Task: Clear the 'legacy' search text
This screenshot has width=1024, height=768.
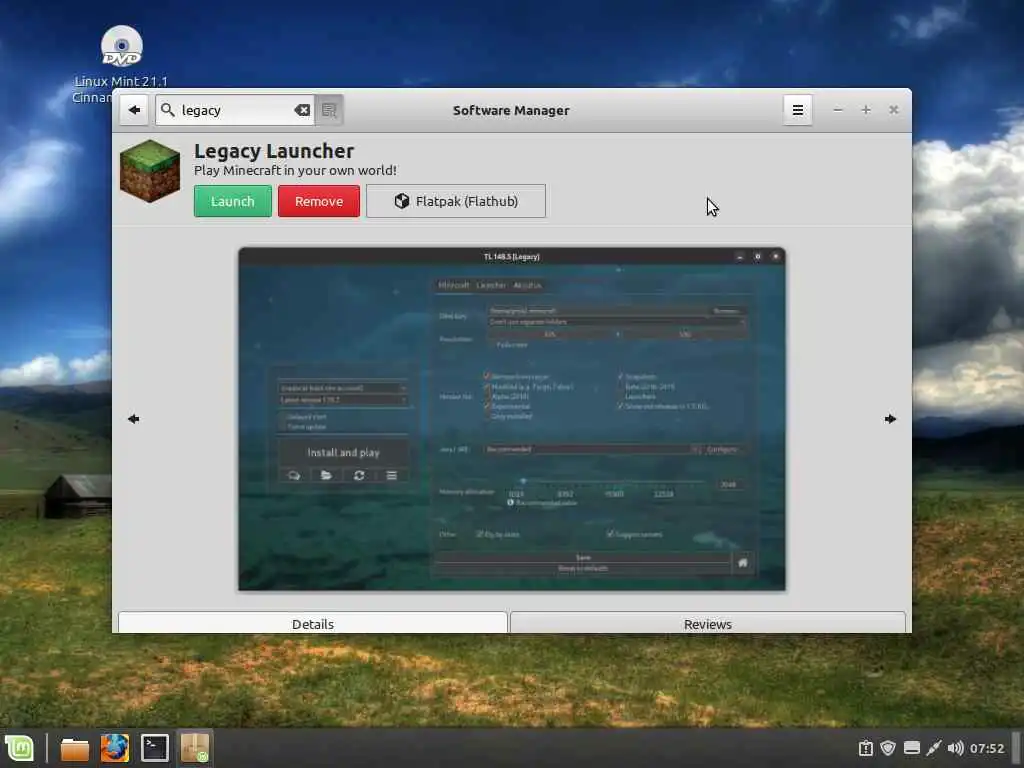Action: coord(302,110)
